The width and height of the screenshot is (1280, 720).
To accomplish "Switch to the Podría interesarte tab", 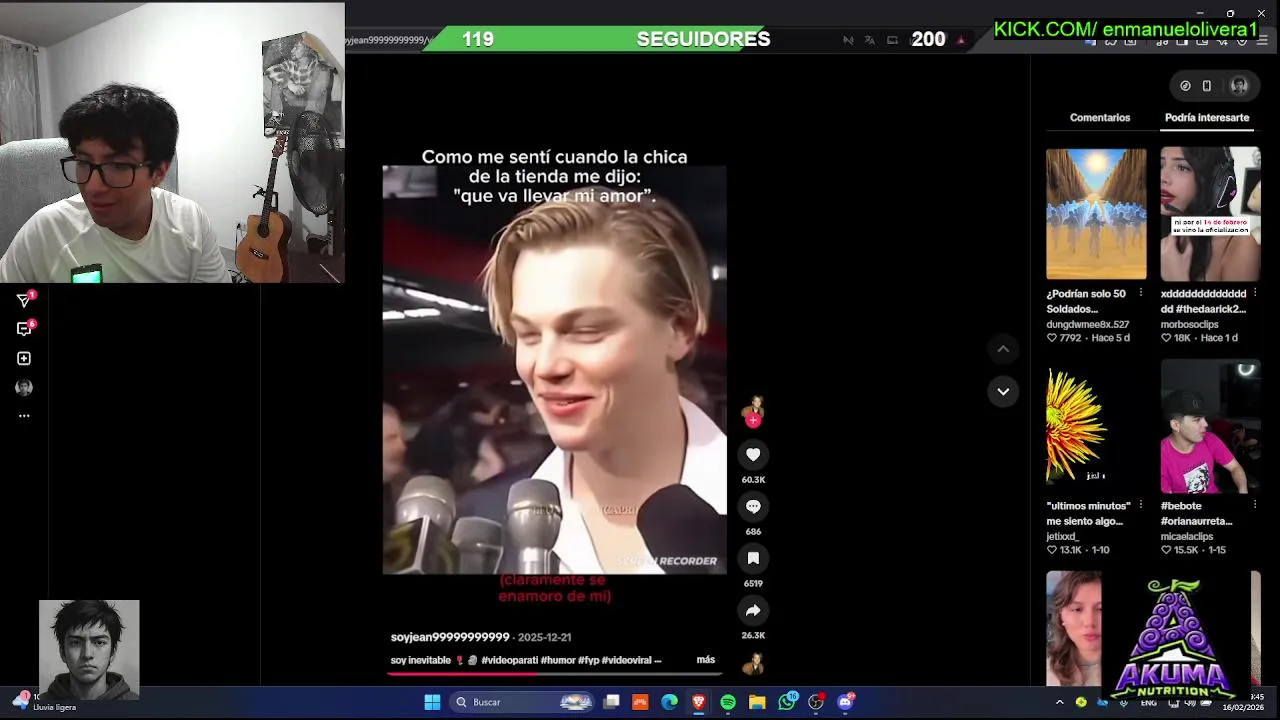I will [1207, 118].
